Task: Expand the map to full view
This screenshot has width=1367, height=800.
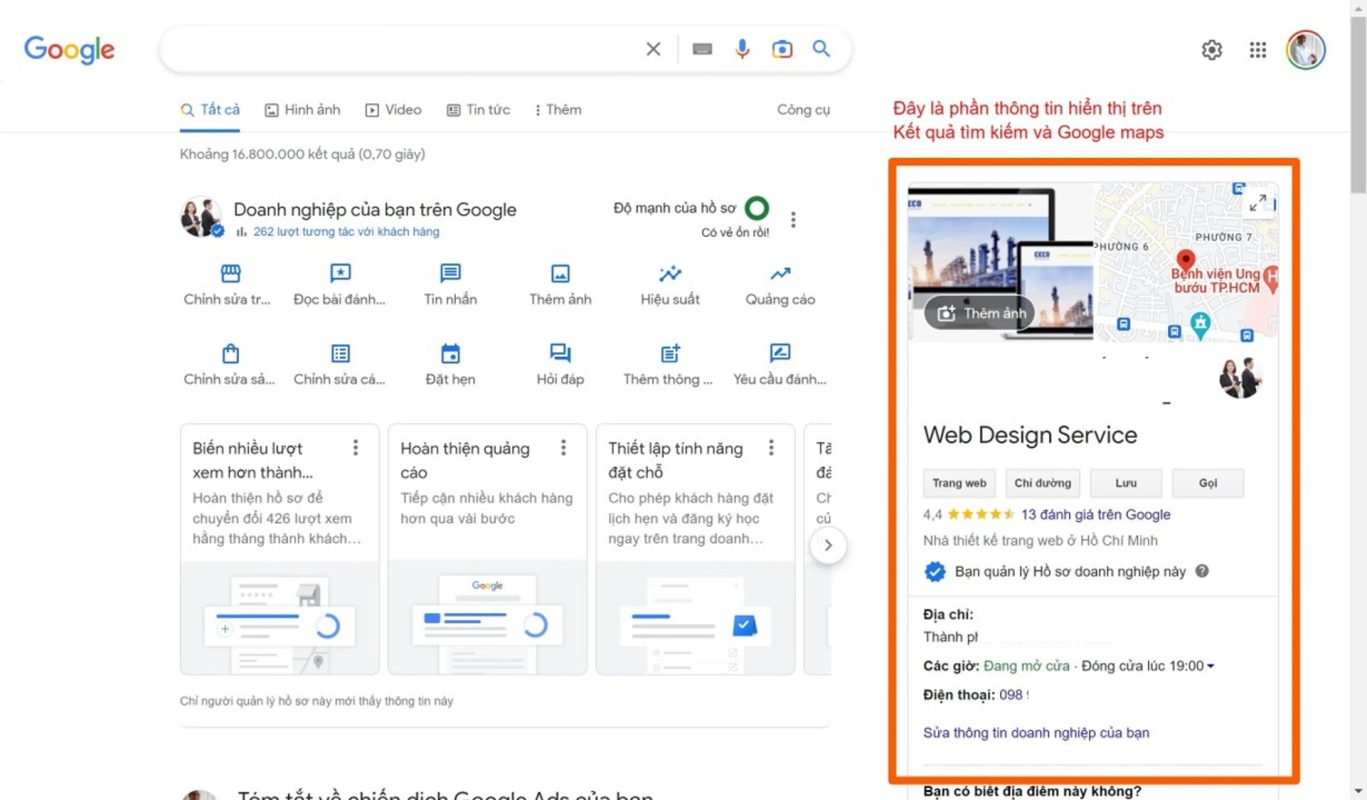Action: [1258, 203]
